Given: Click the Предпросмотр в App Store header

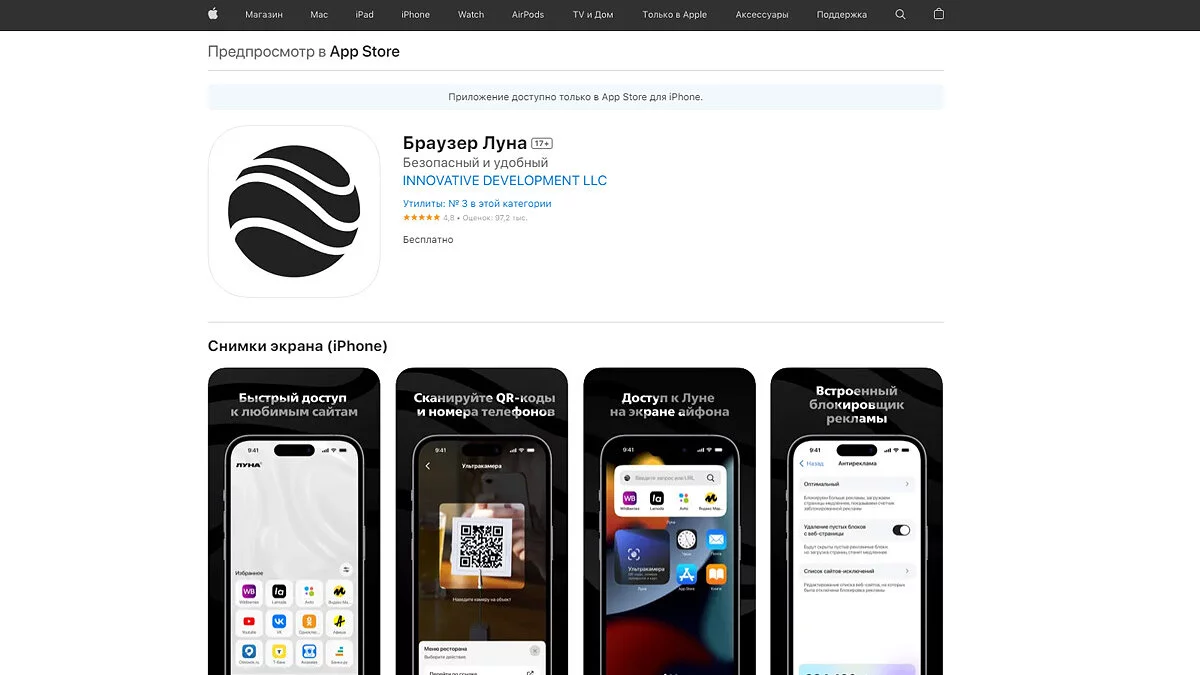Looking at the screenshot, I should (304, 52).
